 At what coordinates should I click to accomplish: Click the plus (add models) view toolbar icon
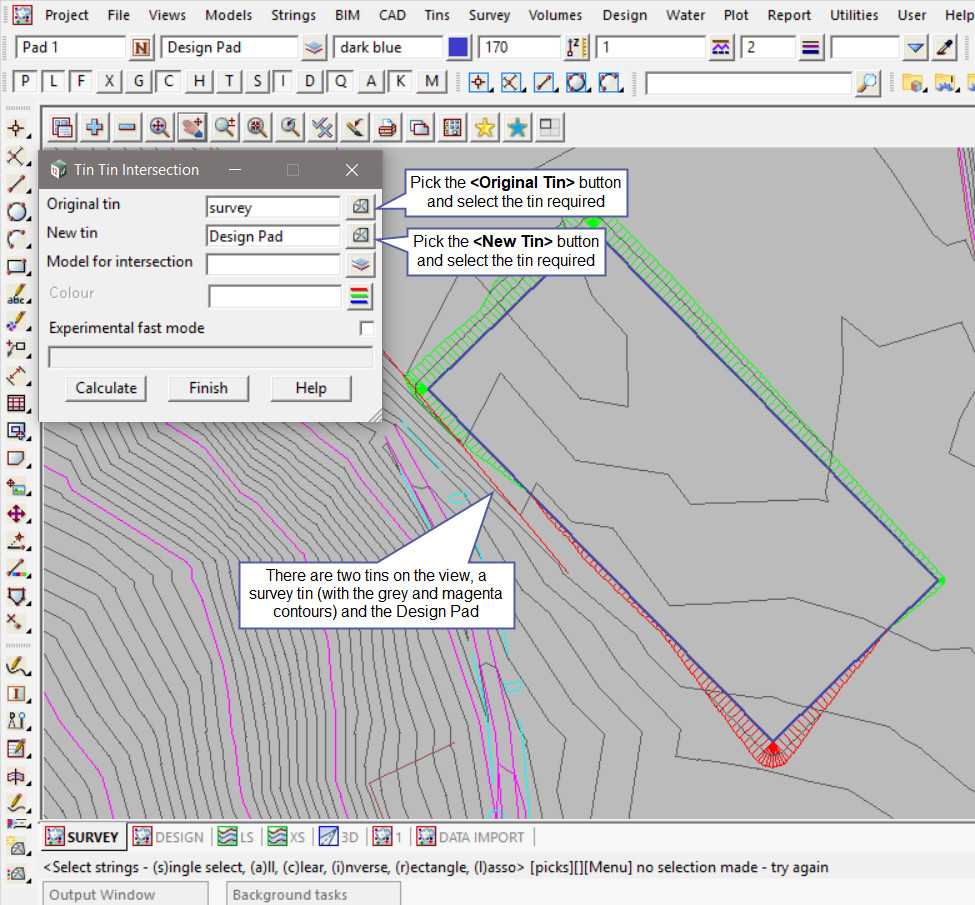95,127
